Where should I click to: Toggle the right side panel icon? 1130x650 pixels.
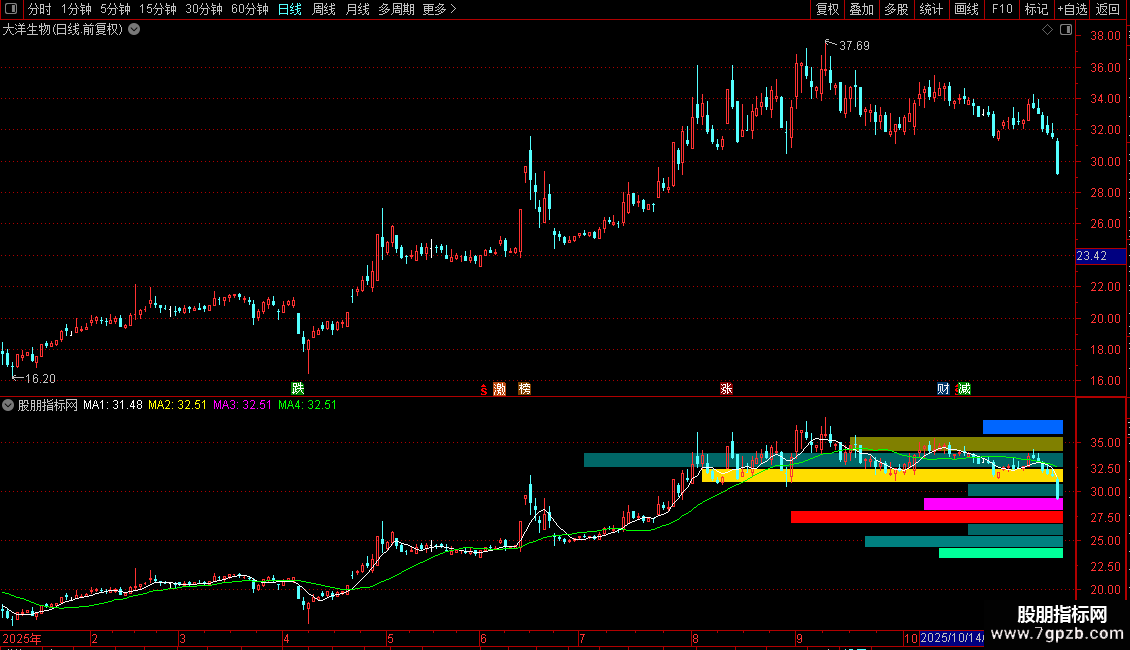(x=1066, y=30)
